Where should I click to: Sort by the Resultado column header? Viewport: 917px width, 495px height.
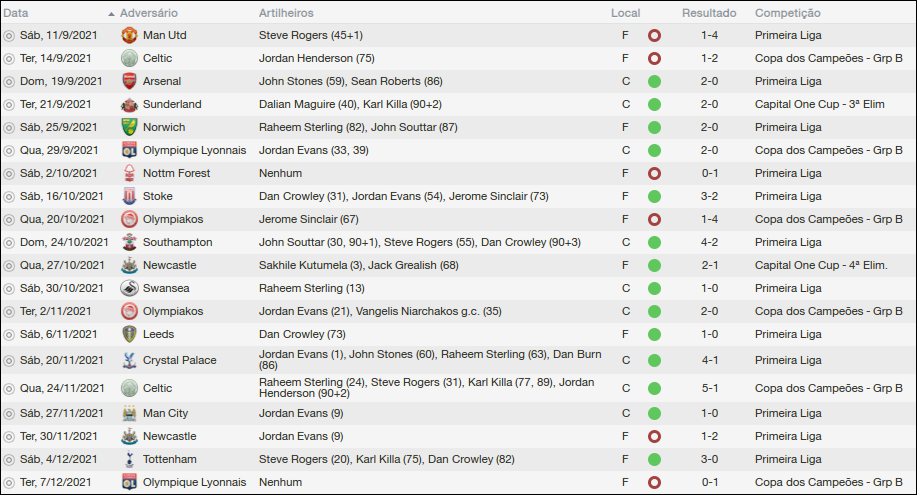coord(708,13)
